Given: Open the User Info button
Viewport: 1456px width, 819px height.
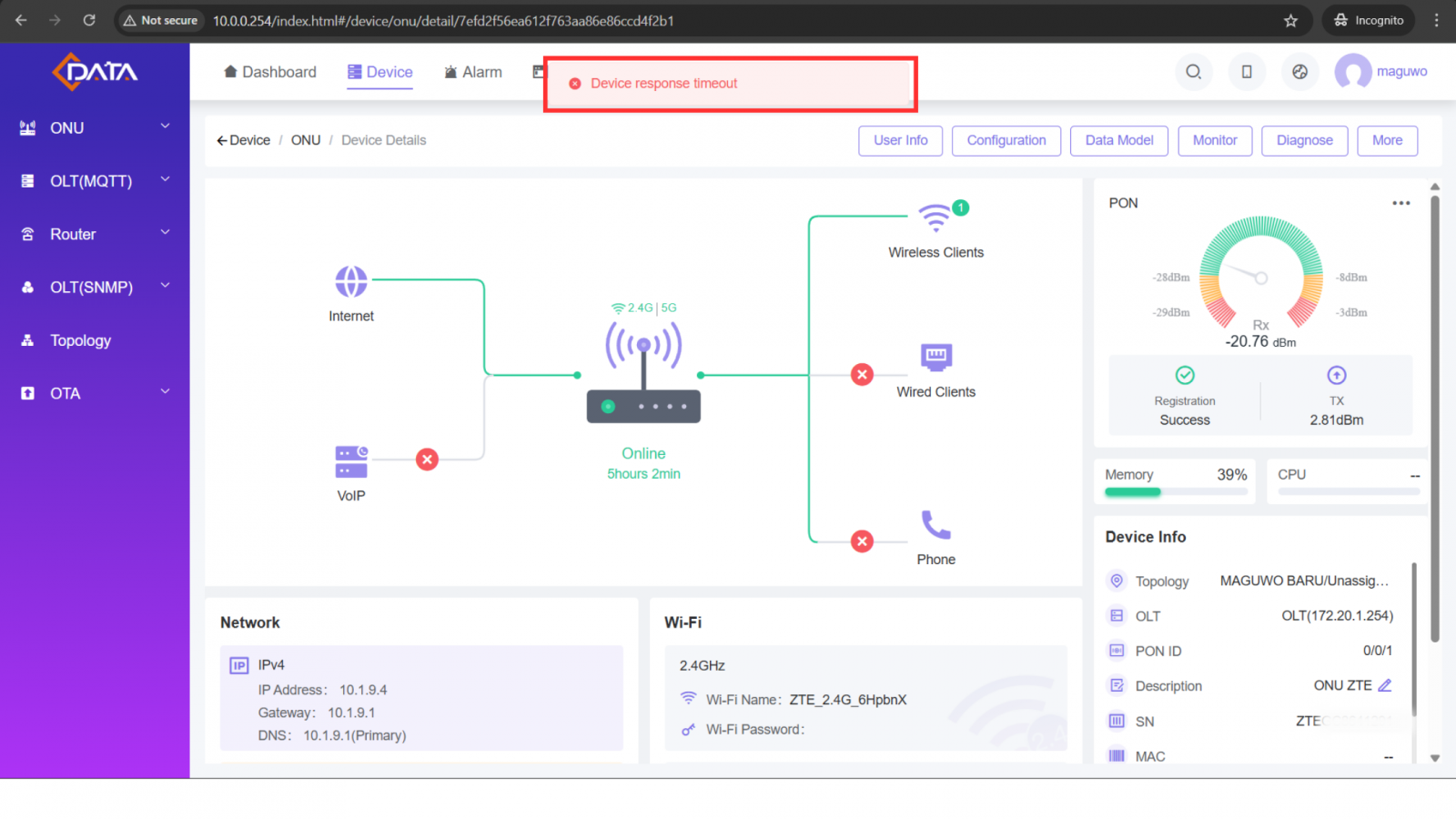Looking at the screenshot, I should 900,140.
